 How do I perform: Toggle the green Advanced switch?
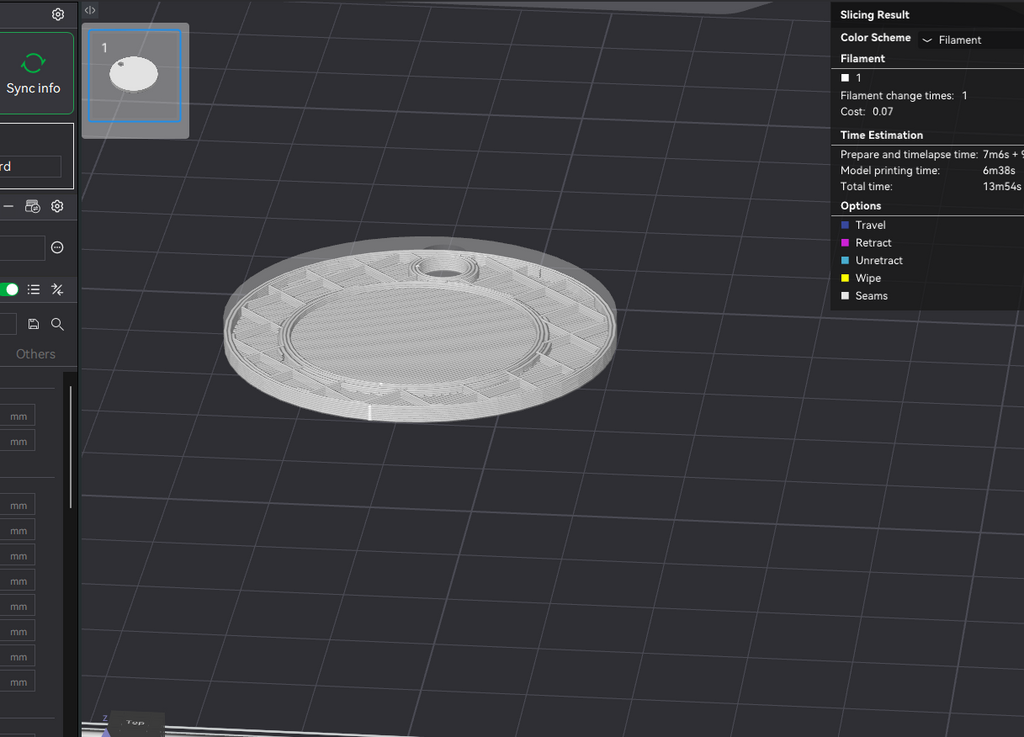(9, 289)
